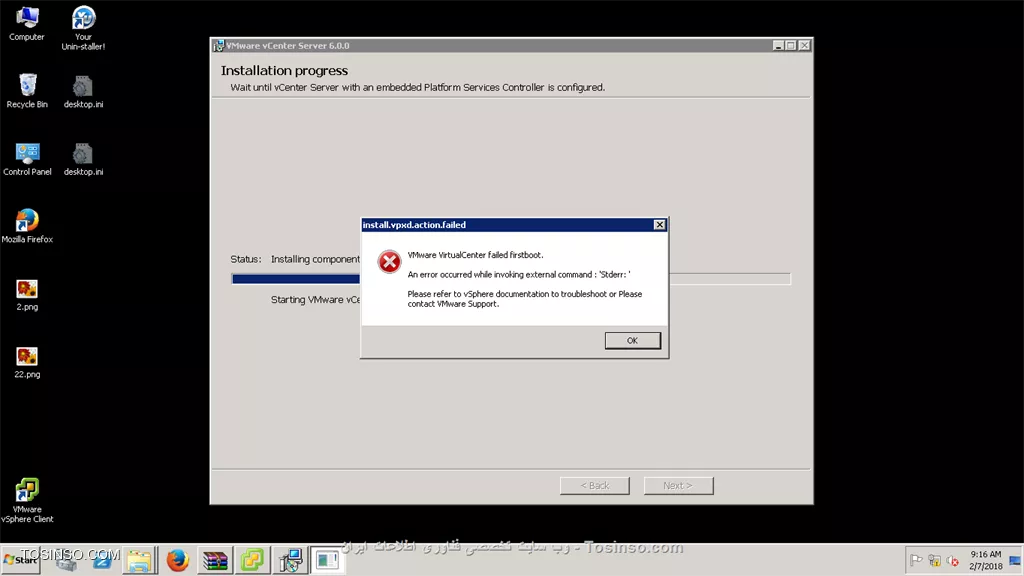Select the 22.png image file on desktop
Viewport: 1024px width, 576px height.
coord(27,363)
